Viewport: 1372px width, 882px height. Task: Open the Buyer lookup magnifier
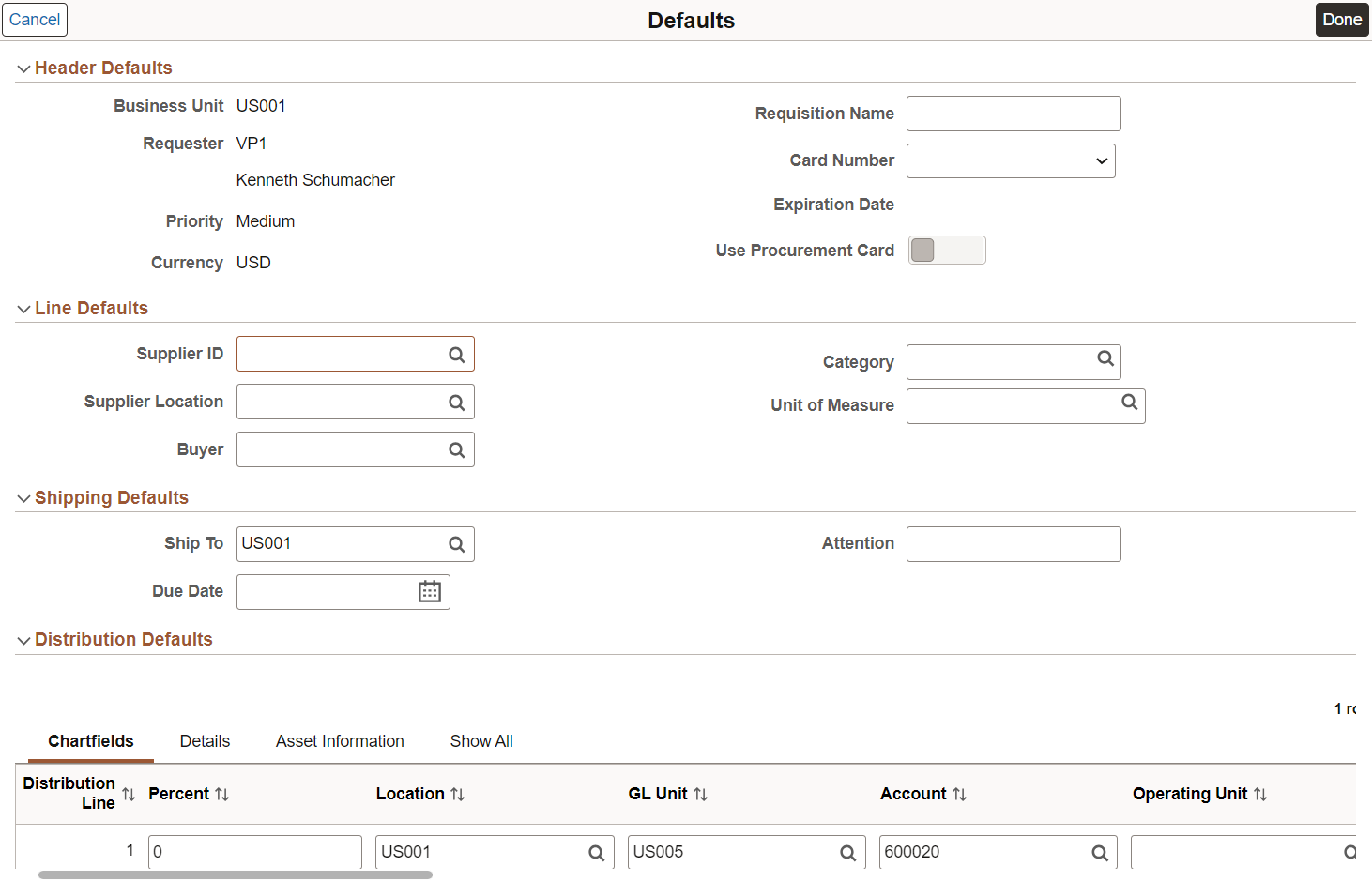[x=457, y=449]
